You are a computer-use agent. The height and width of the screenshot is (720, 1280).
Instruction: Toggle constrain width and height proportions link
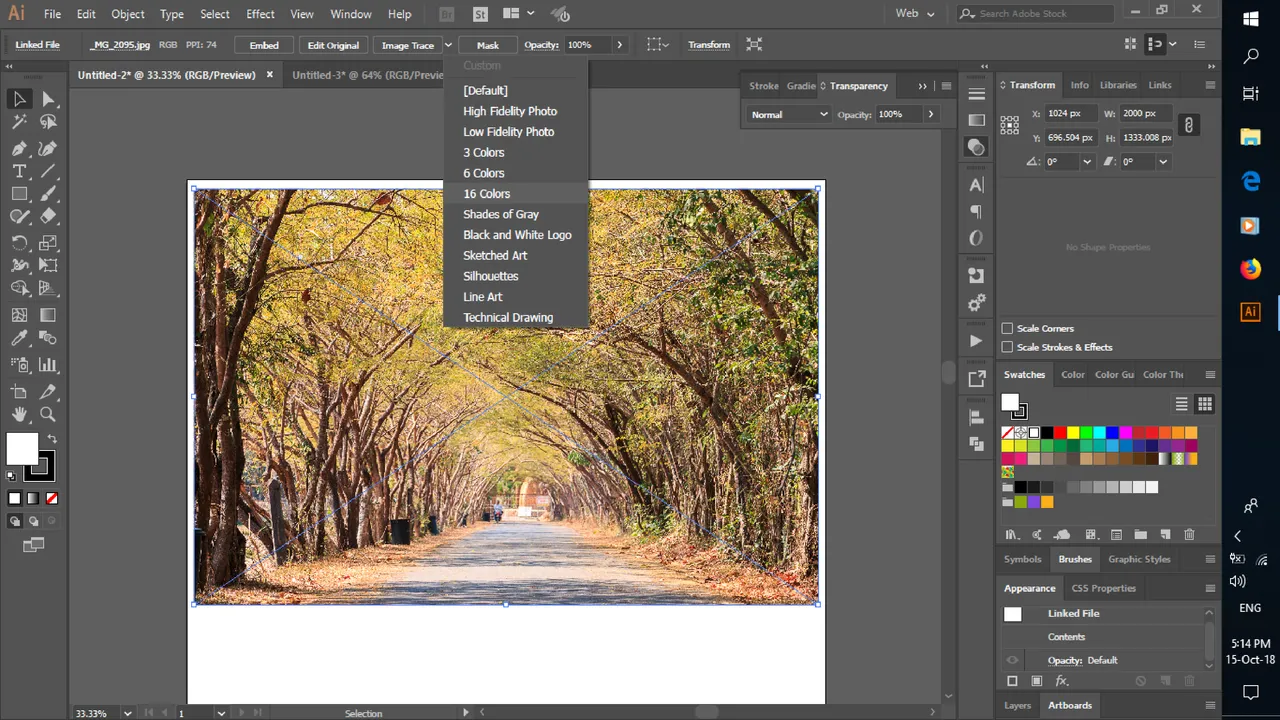pos(1188,125)
